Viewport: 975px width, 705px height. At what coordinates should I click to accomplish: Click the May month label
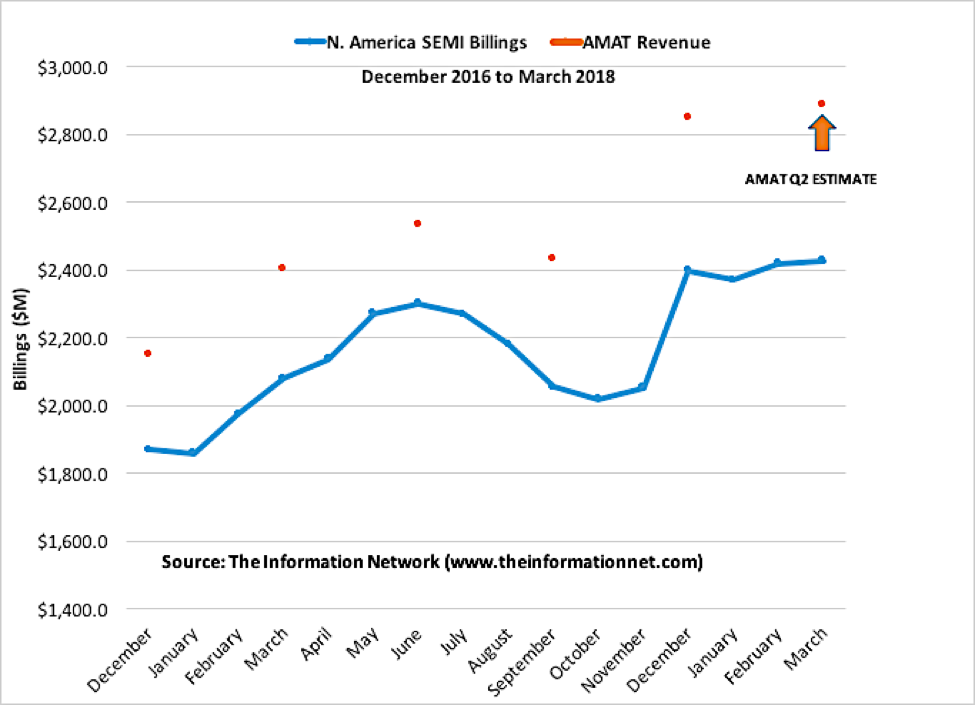click(363, 642)
